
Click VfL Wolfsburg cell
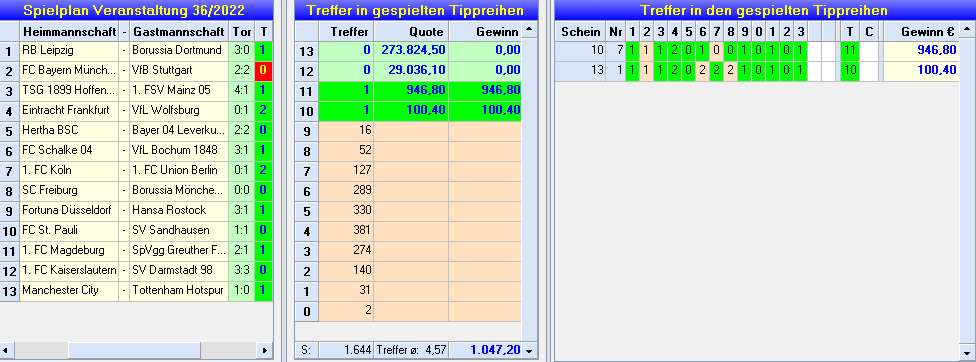coord(179,110)
